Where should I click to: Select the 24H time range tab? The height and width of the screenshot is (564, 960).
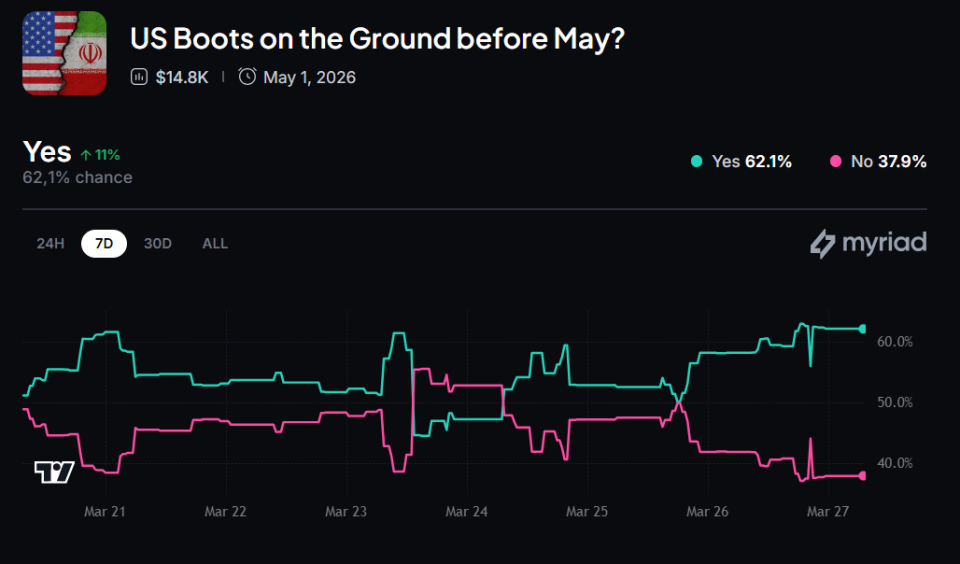tap(50, 243)
